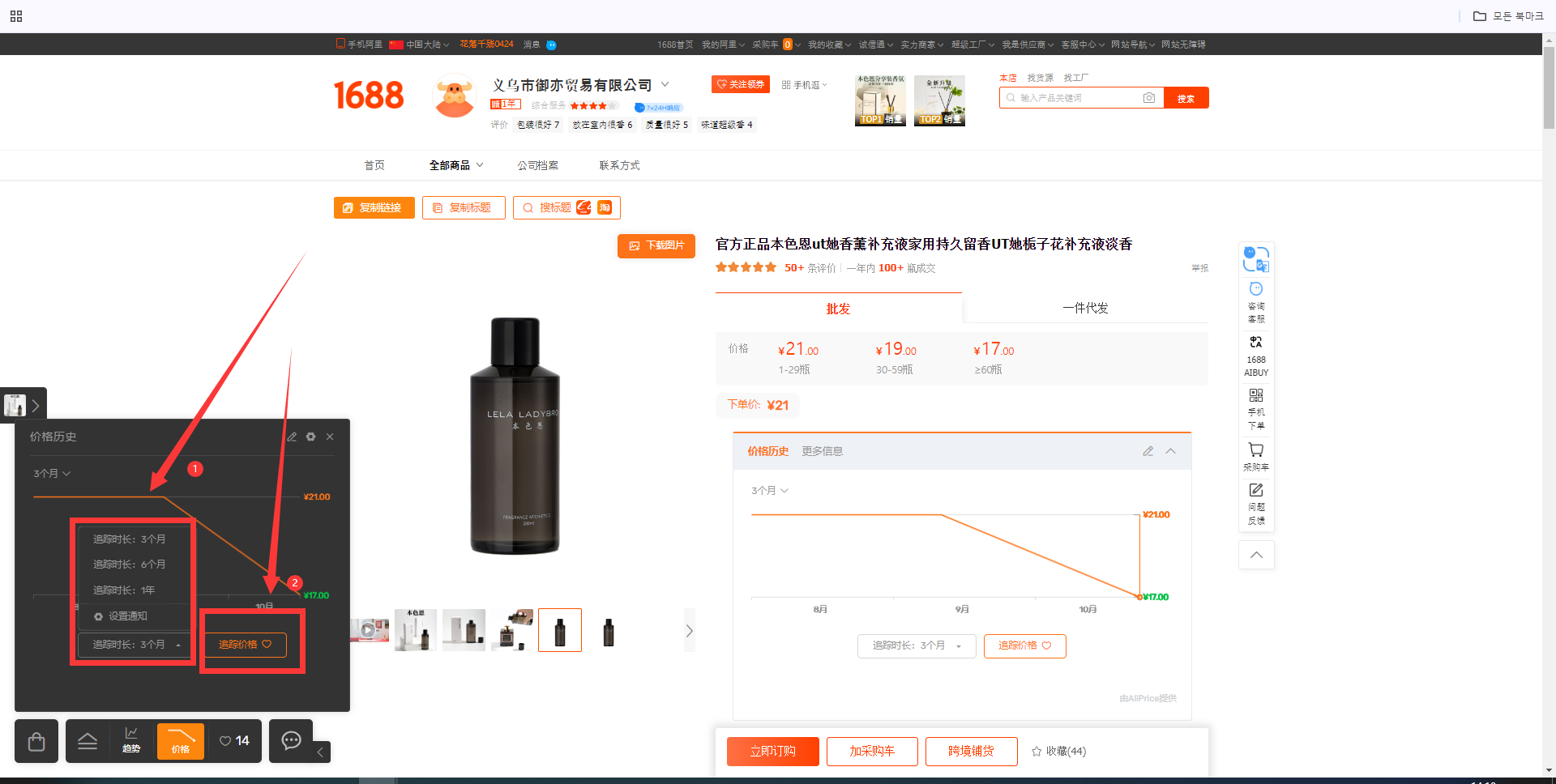
Task: Click the 1688 AIBUY sidebar icon
Action: [x=1256, y=356]
